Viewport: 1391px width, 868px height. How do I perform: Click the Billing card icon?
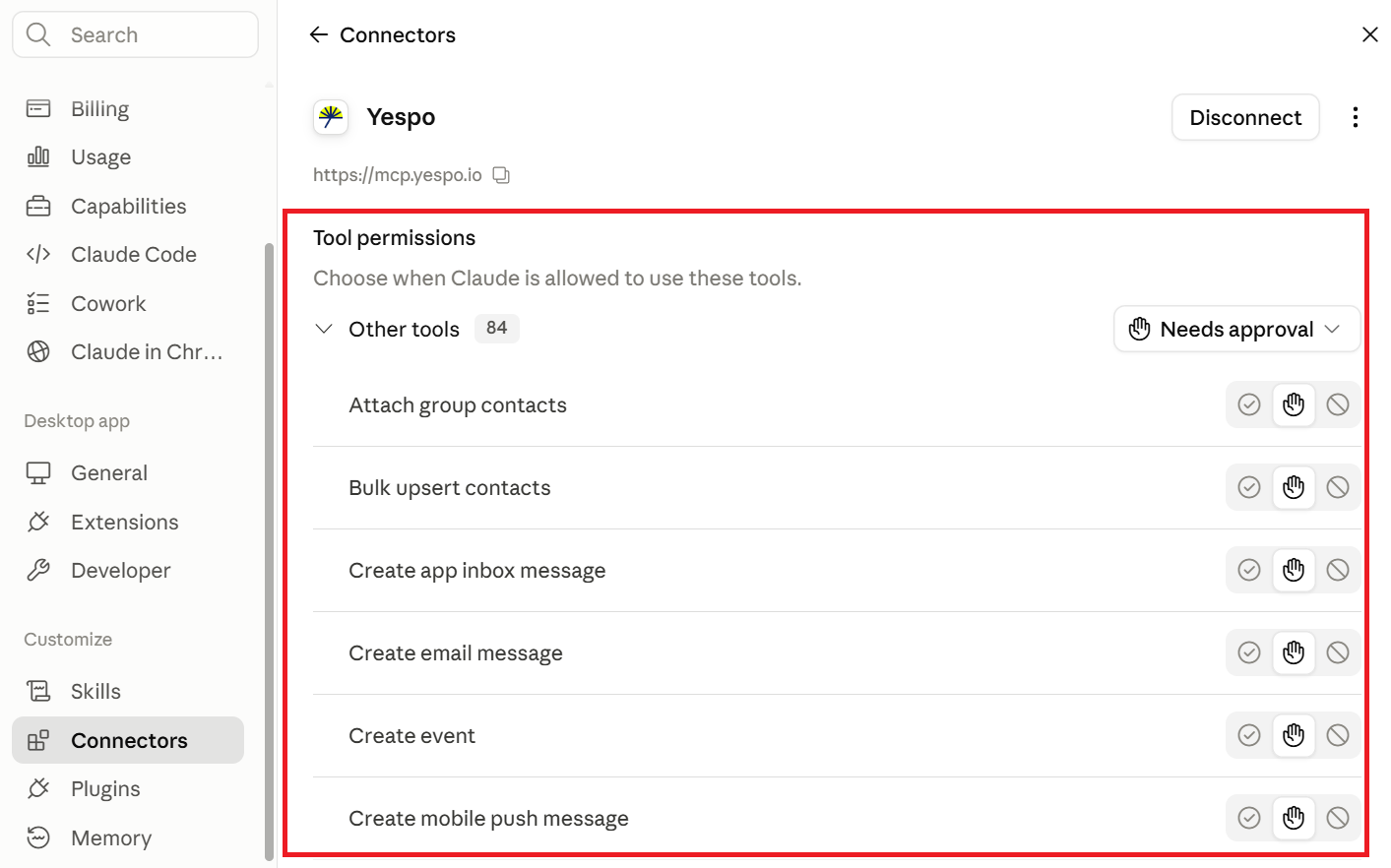(x=38, y=108)
